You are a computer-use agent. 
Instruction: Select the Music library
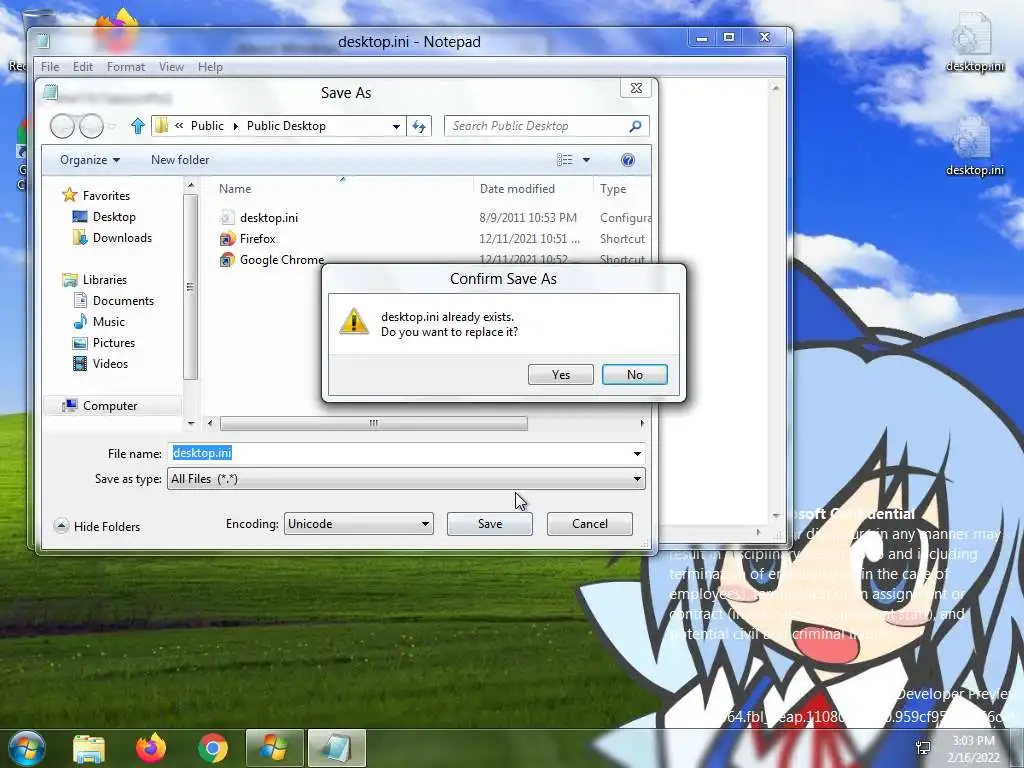[x=99, y=321]
